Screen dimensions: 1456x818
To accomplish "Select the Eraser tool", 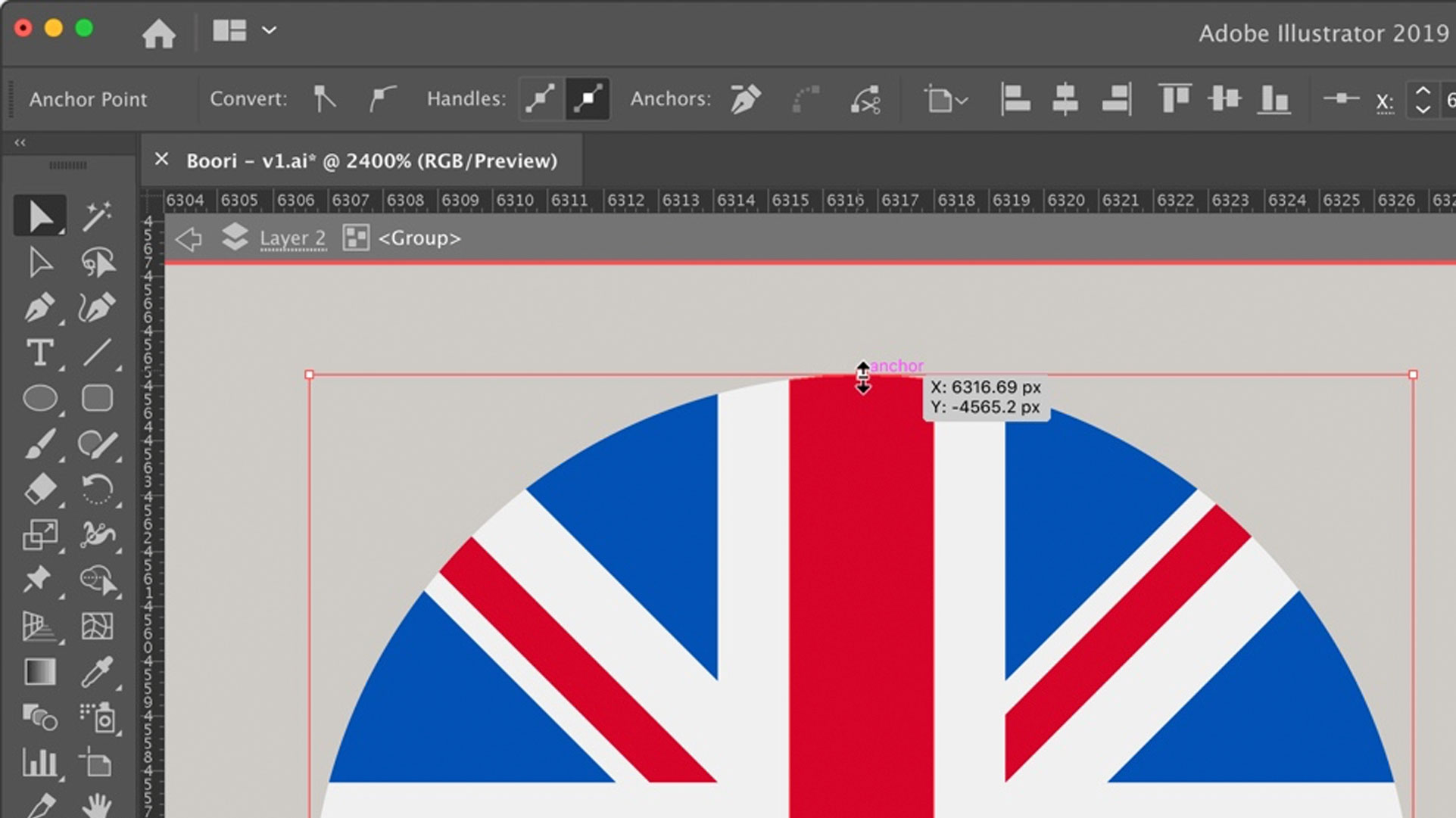I will pyautogui.click(x=39, y=489).
